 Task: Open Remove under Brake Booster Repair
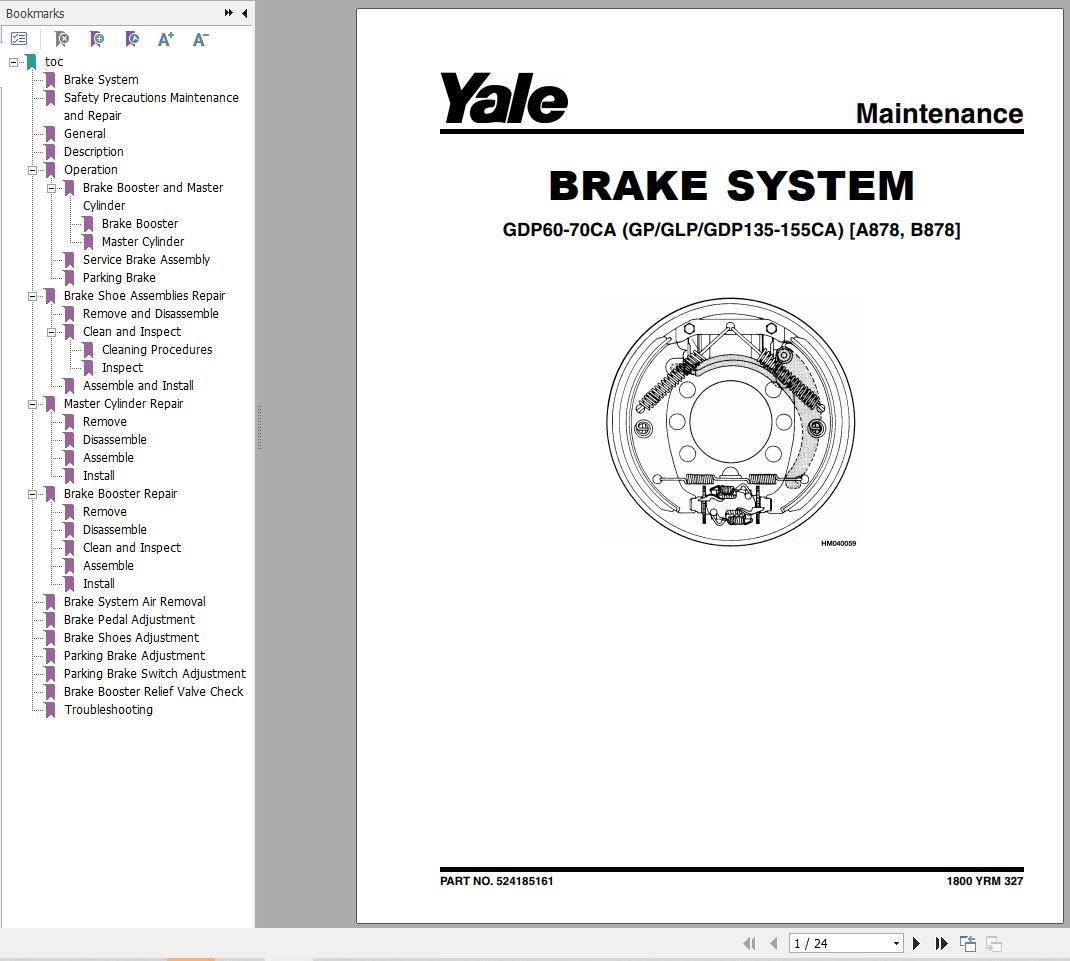[x=104, y=512]
